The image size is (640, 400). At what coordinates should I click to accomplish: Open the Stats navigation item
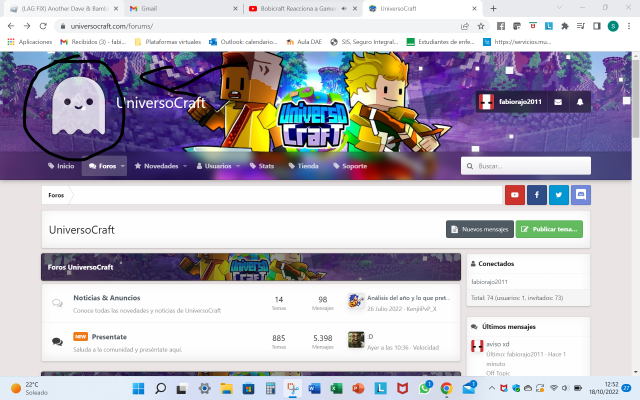262,166
